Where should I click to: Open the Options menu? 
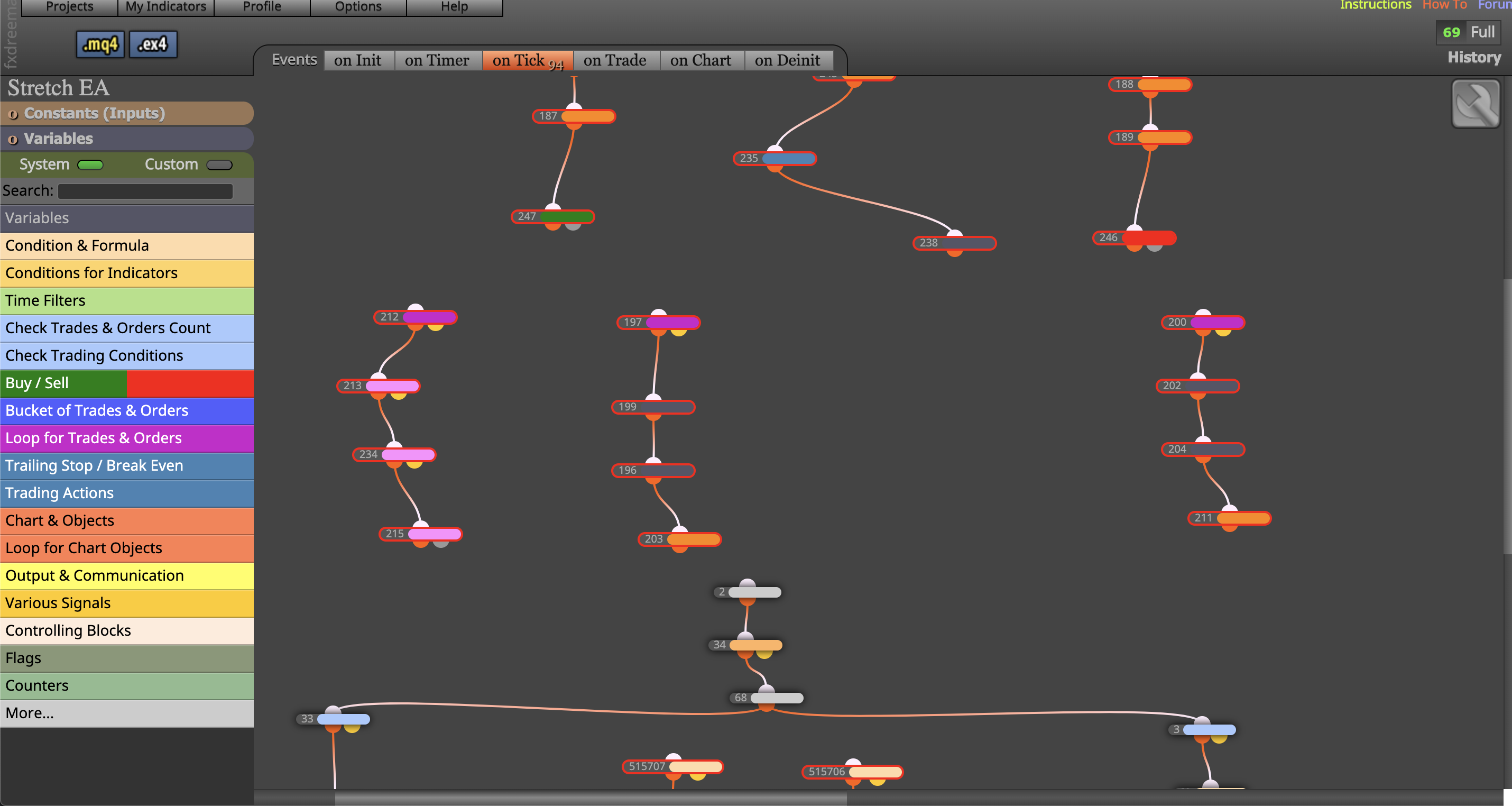click(x=358, y=7)
